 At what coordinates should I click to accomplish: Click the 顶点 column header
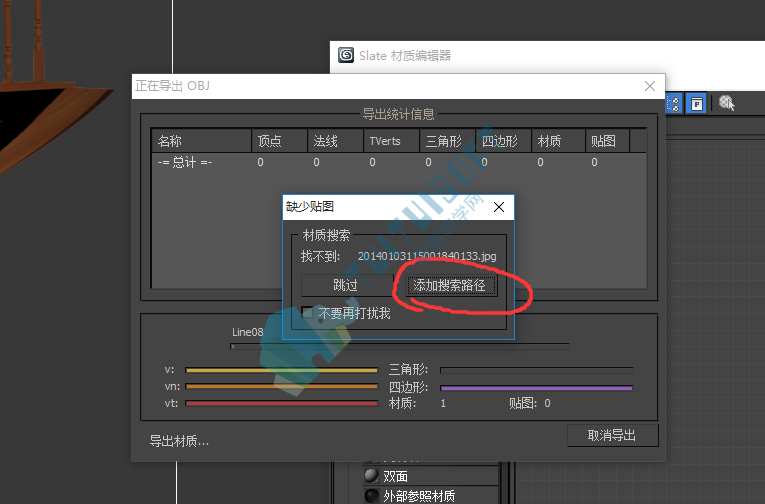click(x=280, y=141)
